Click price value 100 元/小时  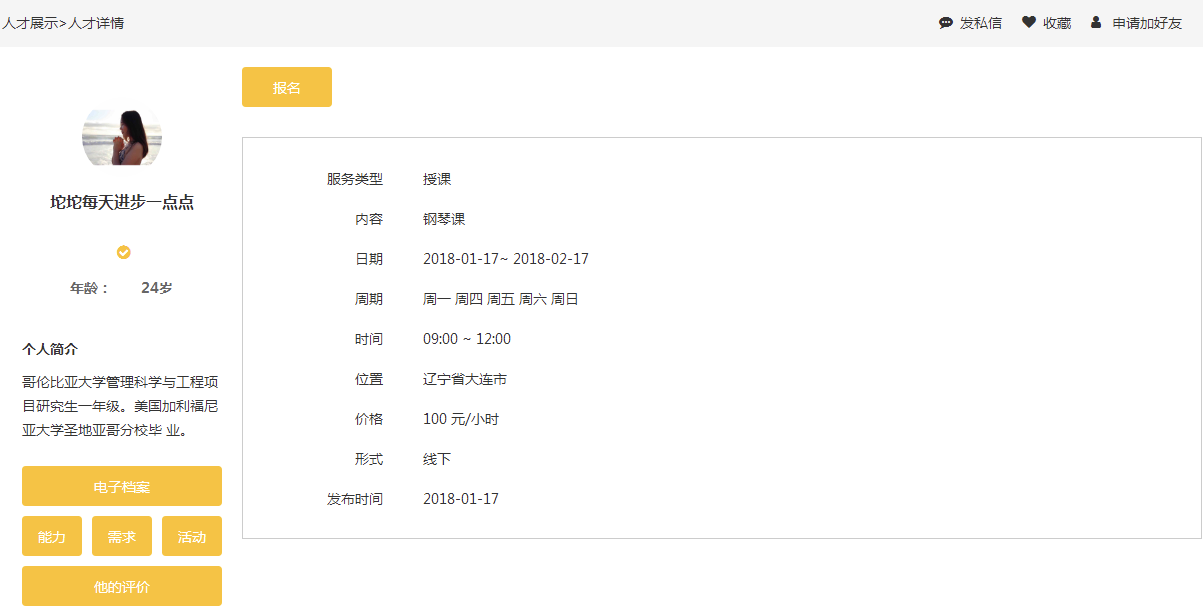tap(461, 419)
